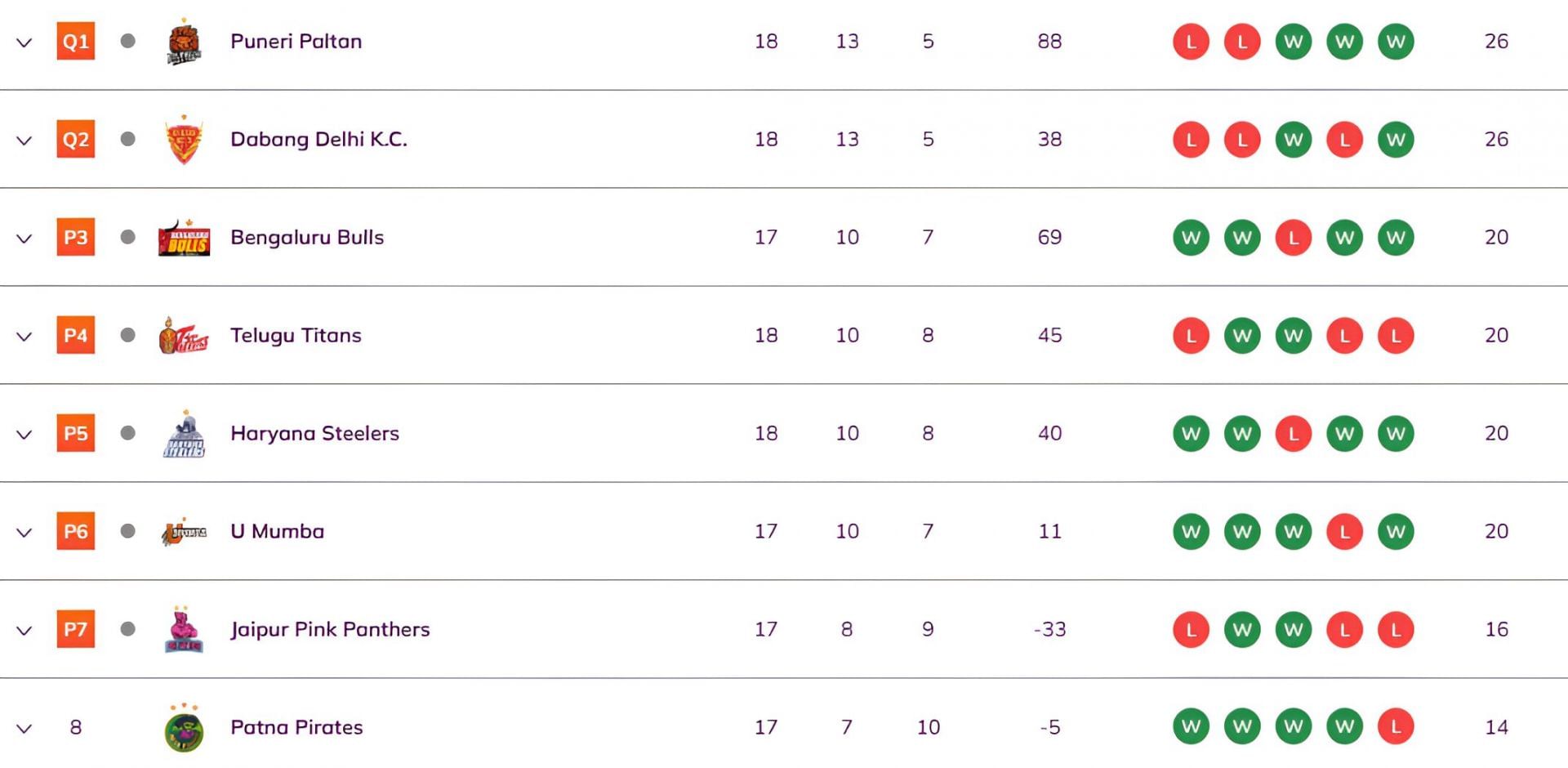This screenshot has height=768, width=1568.
Task: Click the Puneri Paltan team logo
Action: pos(184,42)
